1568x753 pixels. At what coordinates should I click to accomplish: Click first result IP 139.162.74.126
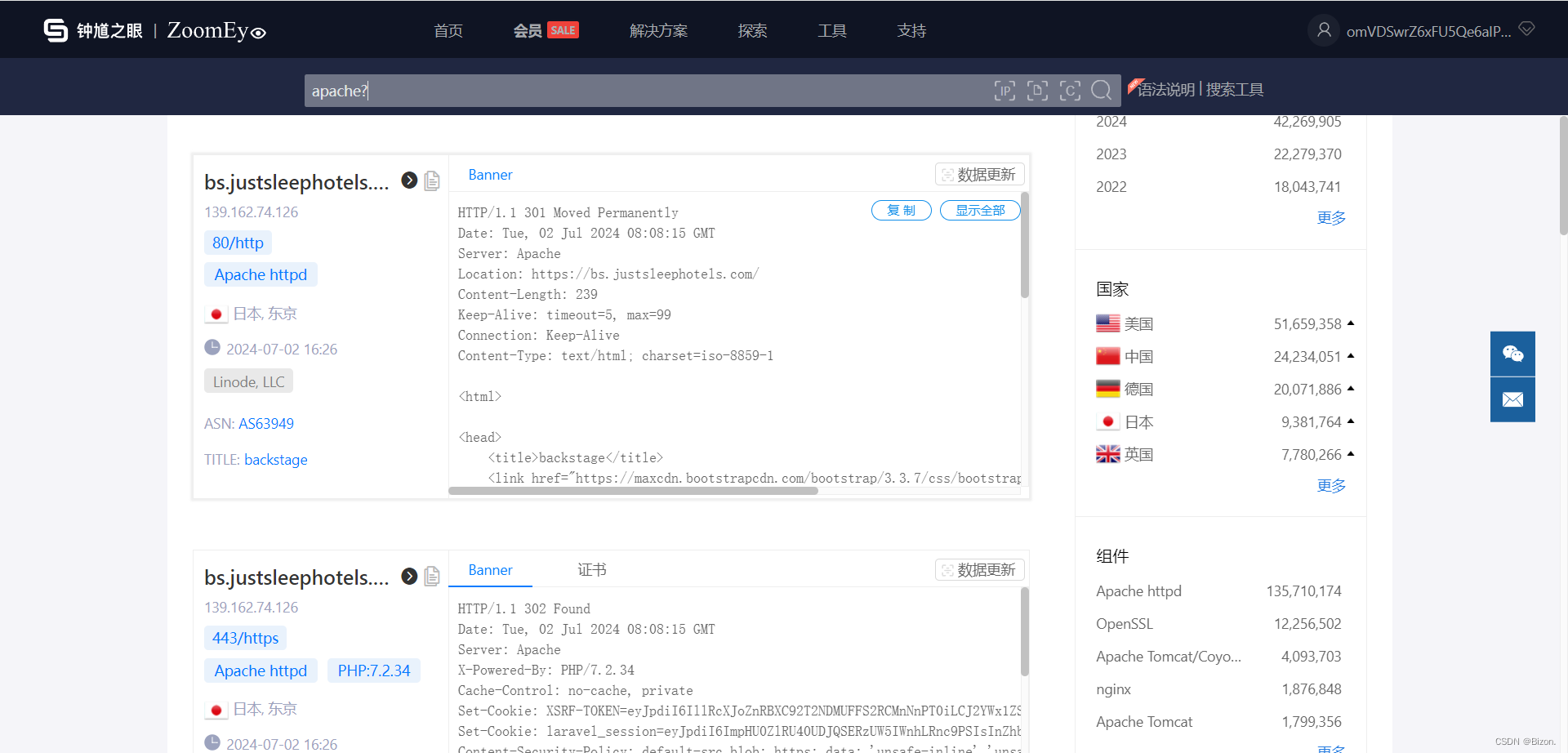(252, 212)
